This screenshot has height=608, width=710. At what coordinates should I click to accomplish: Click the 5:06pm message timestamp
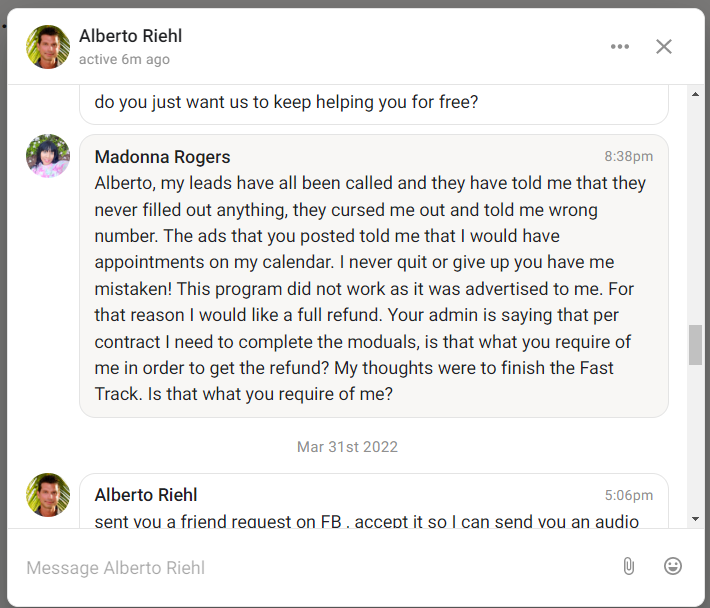click(628, 495)
